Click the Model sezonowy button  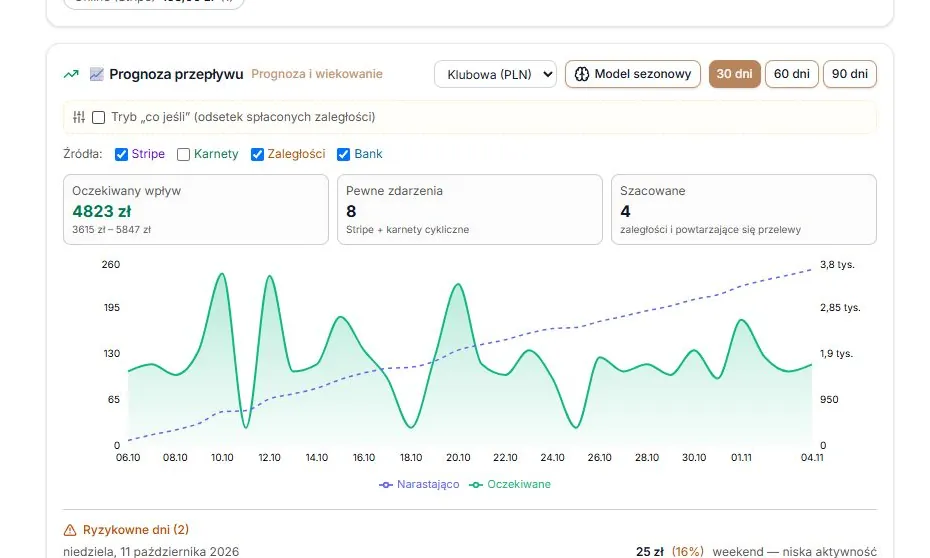click(633, 74)
